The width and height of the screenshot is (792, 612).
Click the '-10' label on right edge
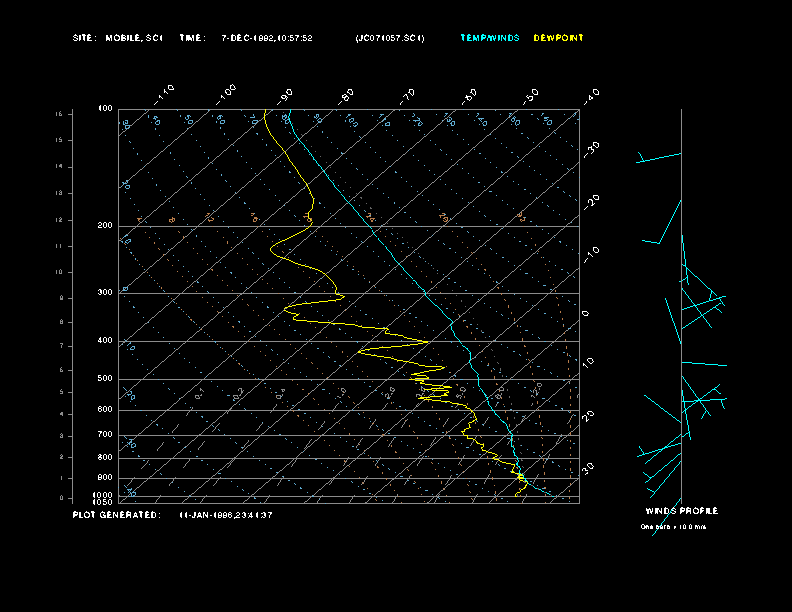(x=591, y=255)
